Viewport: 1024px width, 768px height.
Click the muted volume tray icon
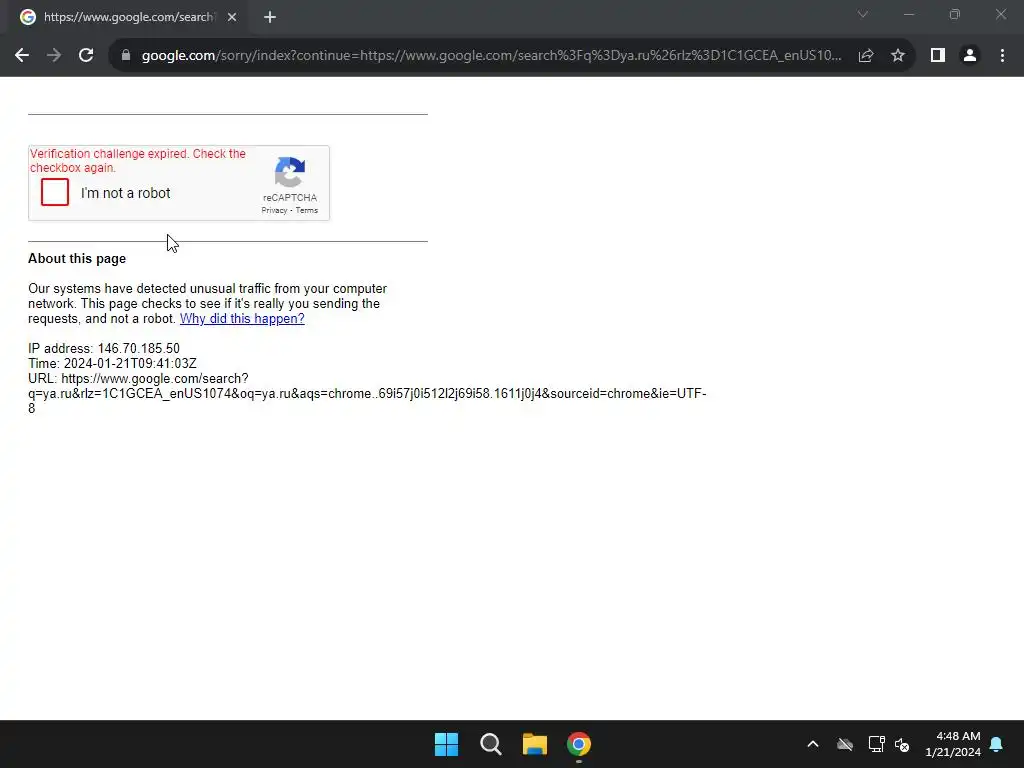tap(903, 744)
